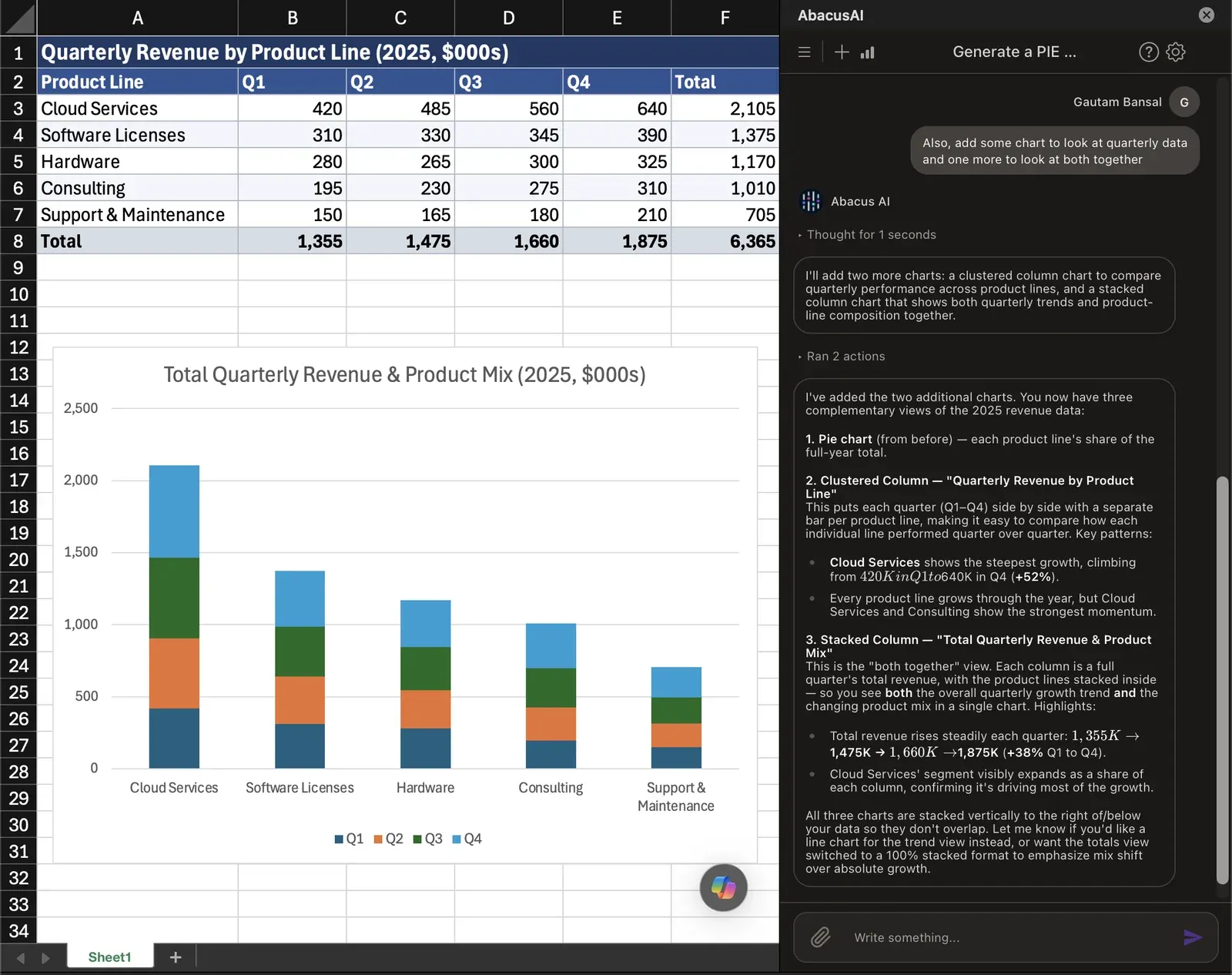Add a new sheet with plus button
The width and height of the screenshot is (1232, 975).
pyautogui.click(x=176, y=957)
